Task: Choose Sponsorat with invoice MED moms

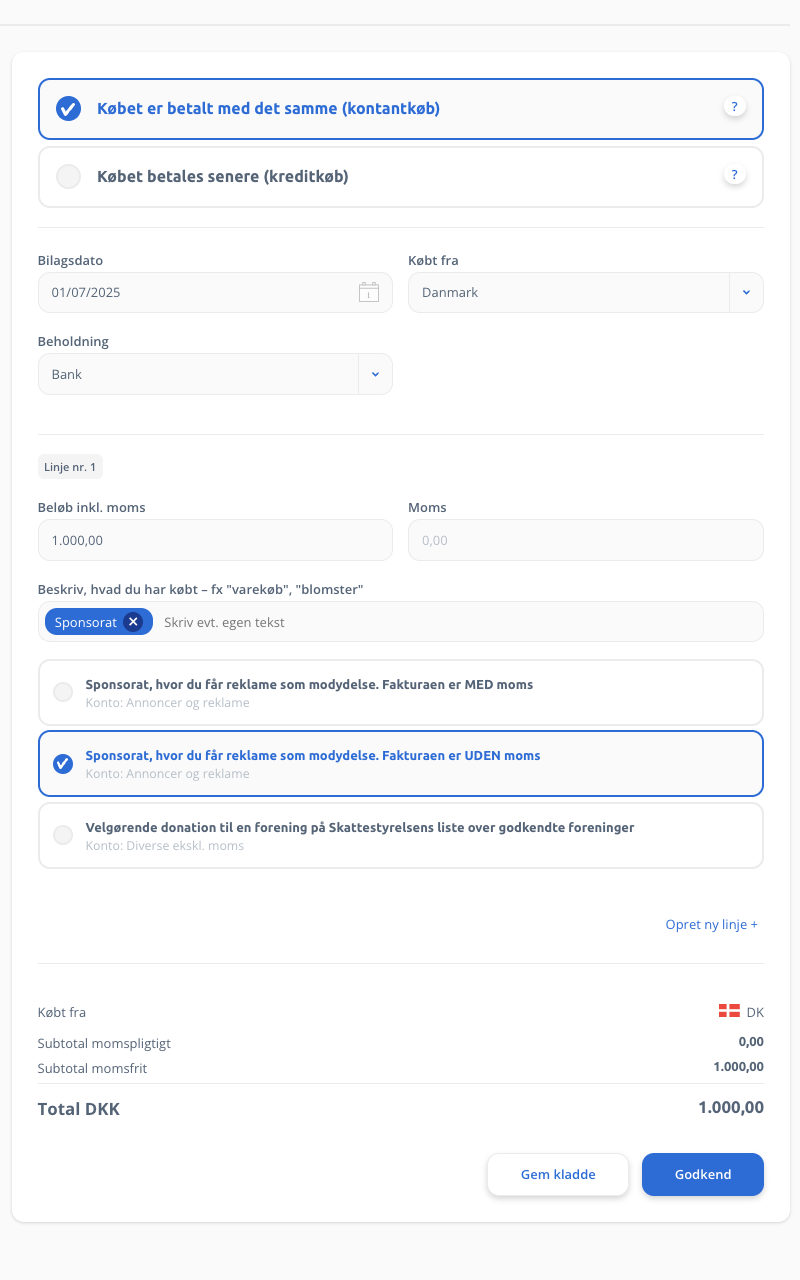Action: point(401,692)
